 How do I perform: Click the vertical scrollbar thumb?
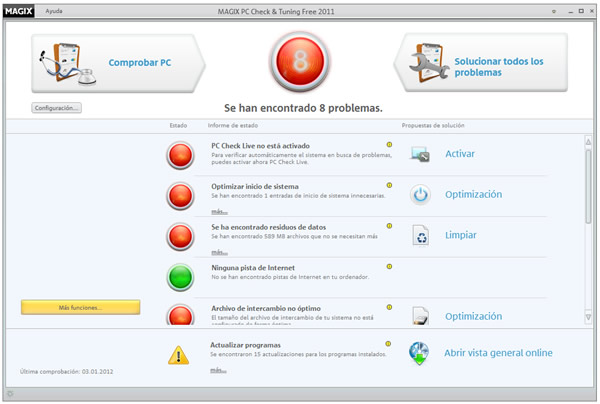[x=588, y=186]
